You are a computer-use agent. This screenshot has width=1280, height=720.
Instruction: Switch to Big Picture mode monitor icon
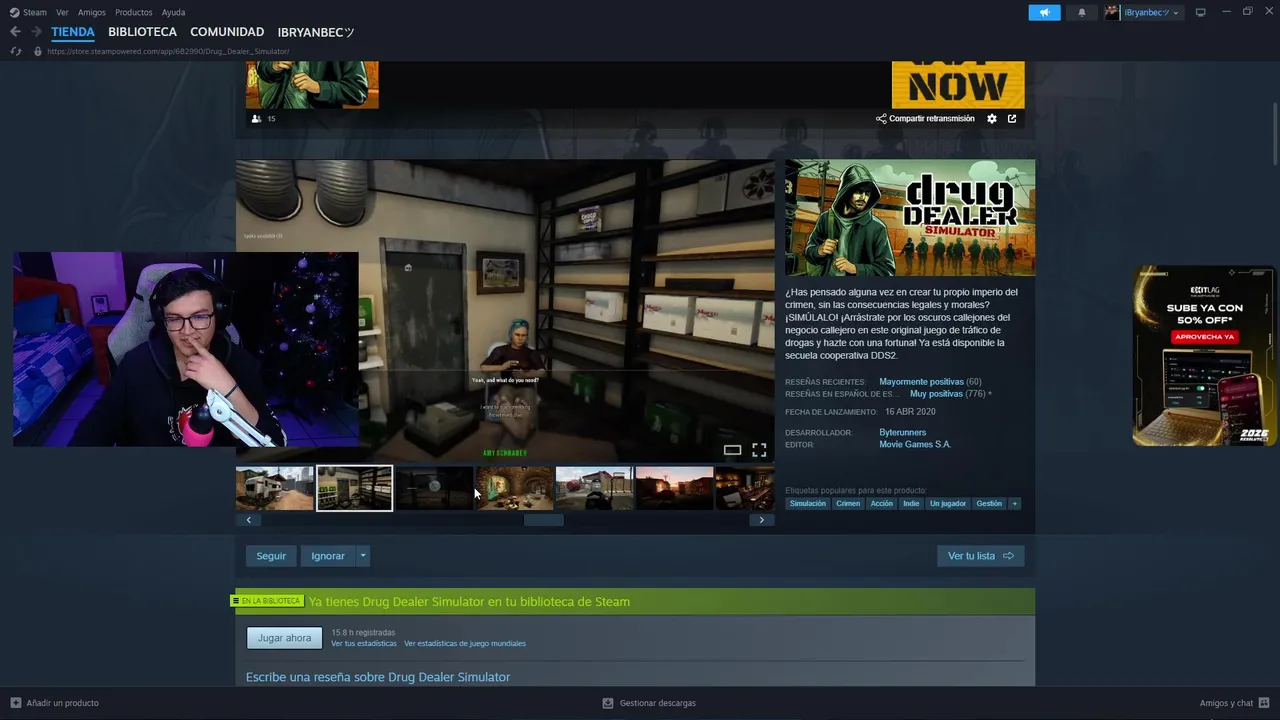1200,12
